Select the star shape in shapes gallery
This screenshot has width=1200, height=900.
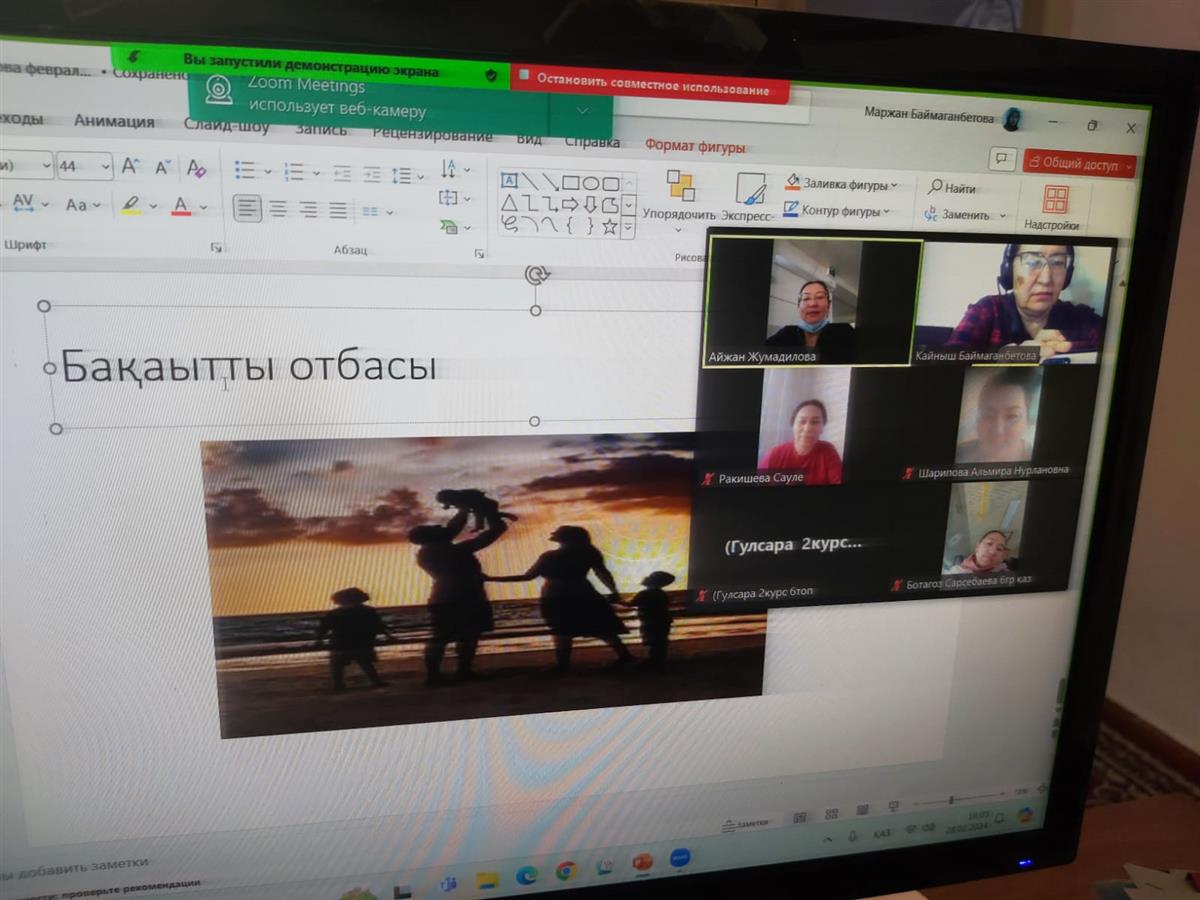click(609, 226)
